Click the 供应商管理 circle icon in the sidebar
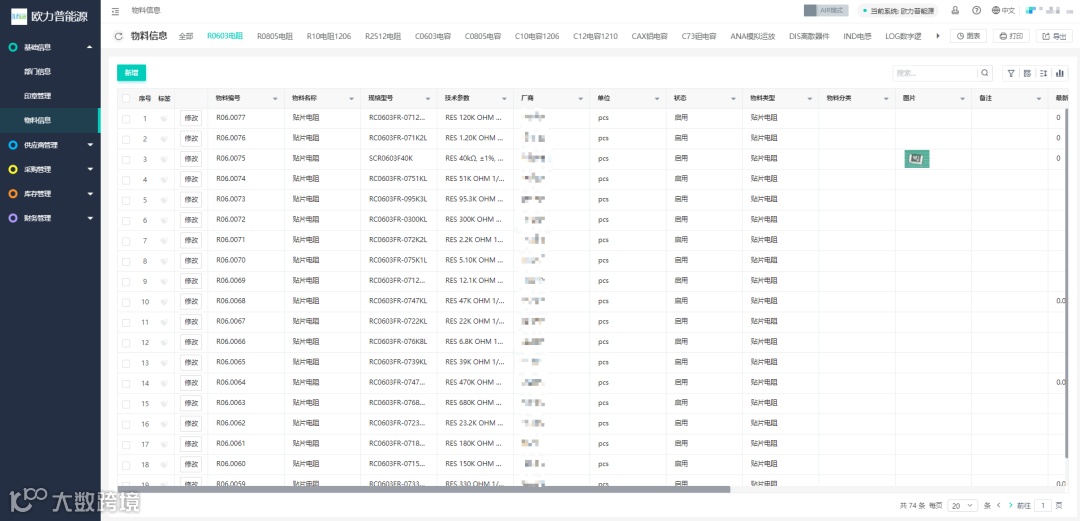1080x521 pixels. tap(12, 145)
